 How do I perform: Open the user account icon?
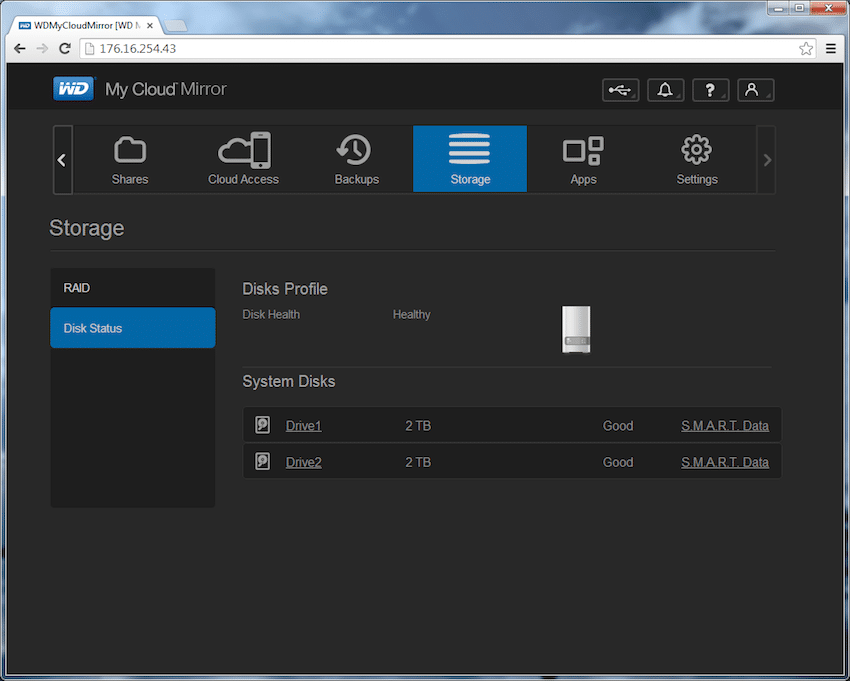click(756, 90)
